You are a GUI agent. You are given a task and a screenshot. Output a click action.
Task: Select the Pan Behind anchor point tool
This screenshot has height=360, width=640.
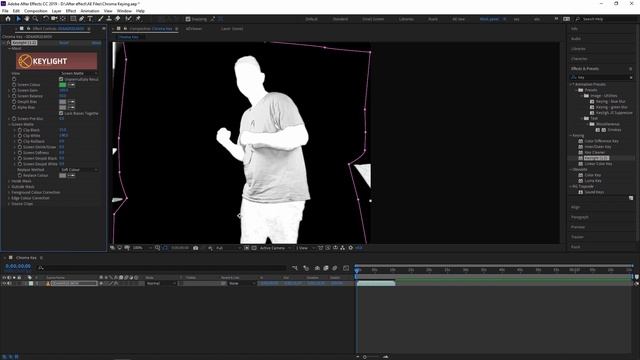(62, 19)
